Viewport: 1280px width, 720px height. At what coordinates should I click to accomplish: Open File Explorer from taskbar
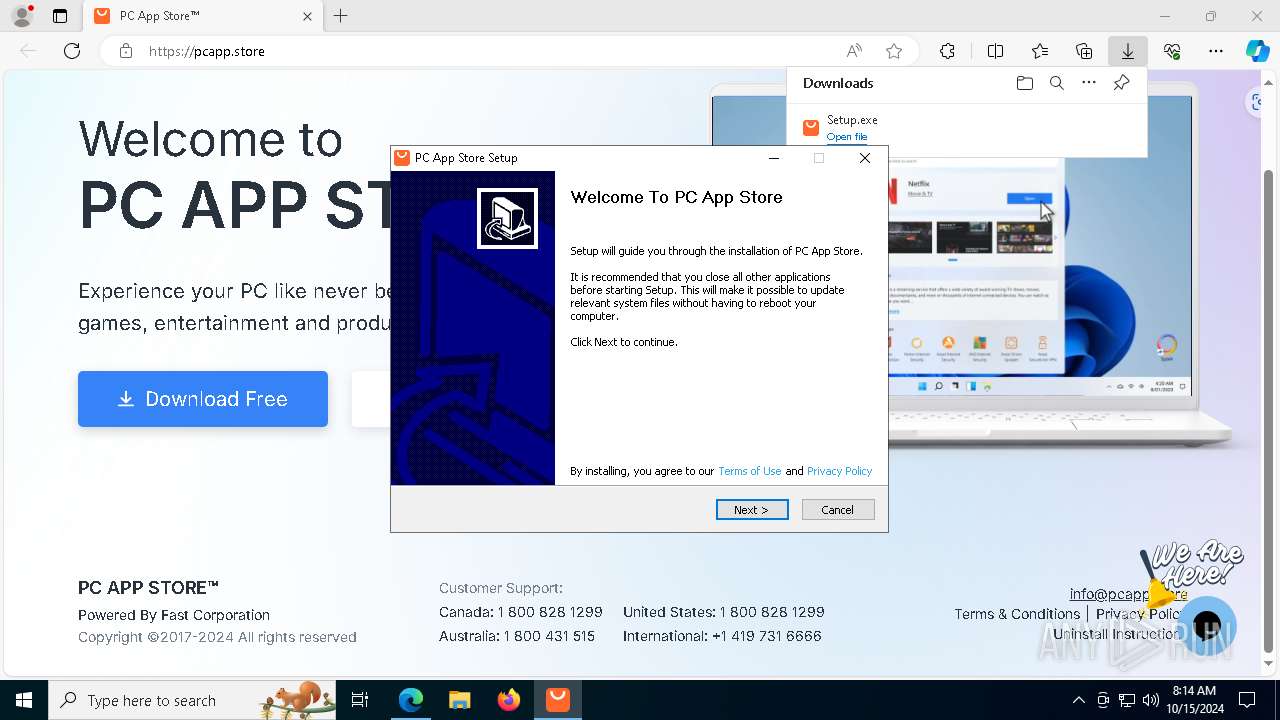[460, 700]
